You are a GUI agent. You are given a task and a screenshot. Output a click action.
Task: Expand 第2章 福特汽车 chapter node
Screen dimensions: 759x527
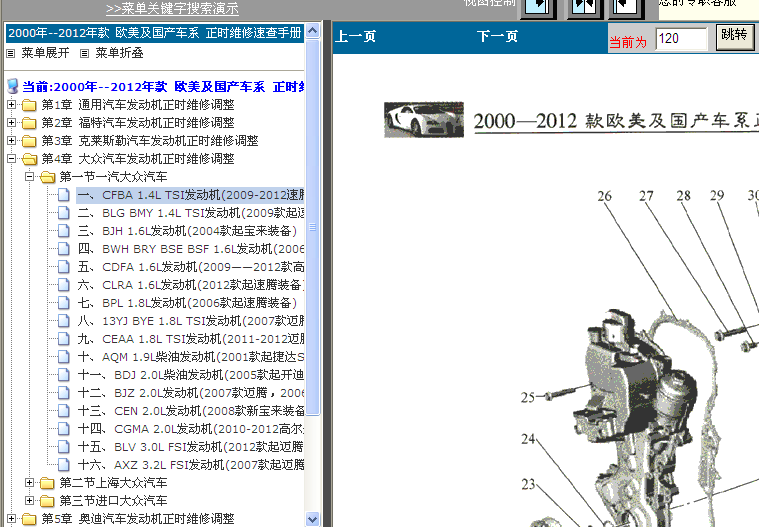11,122
